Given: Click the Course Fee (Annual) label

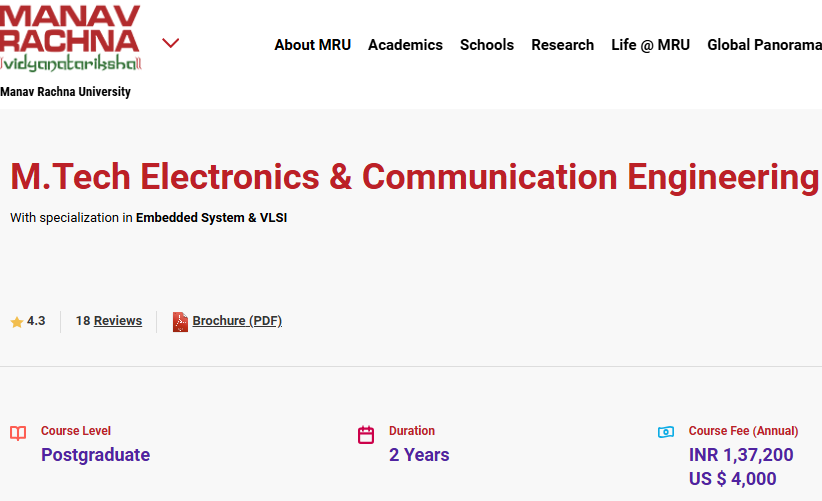Looking at the screenshot, I should point(743,431).
